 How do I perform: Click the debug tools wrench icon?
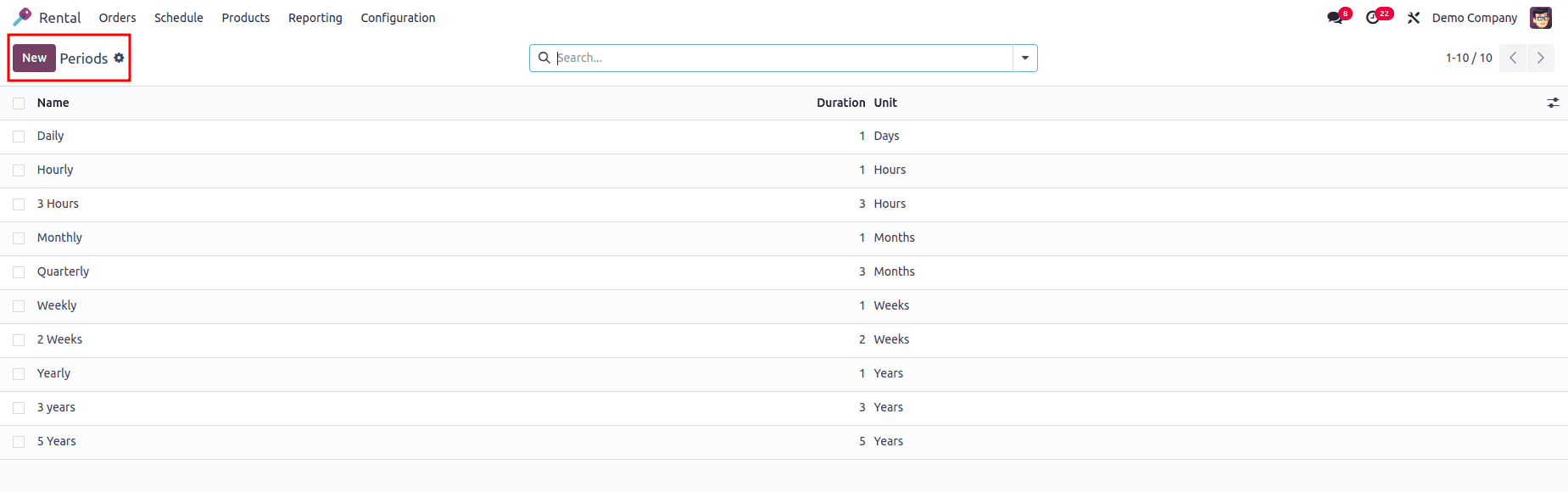(1414, 18)
